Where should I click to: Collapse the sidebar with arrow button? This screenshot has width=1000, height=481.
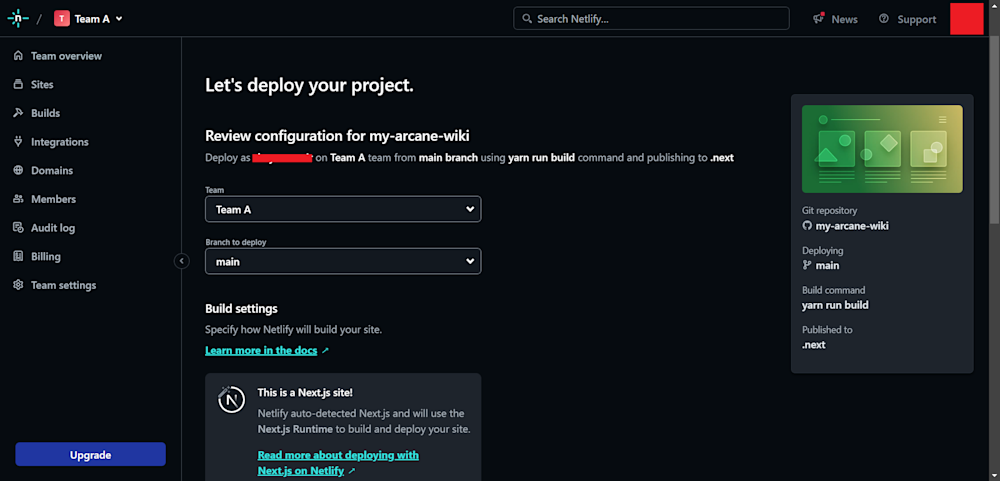[x=182, y=261]
